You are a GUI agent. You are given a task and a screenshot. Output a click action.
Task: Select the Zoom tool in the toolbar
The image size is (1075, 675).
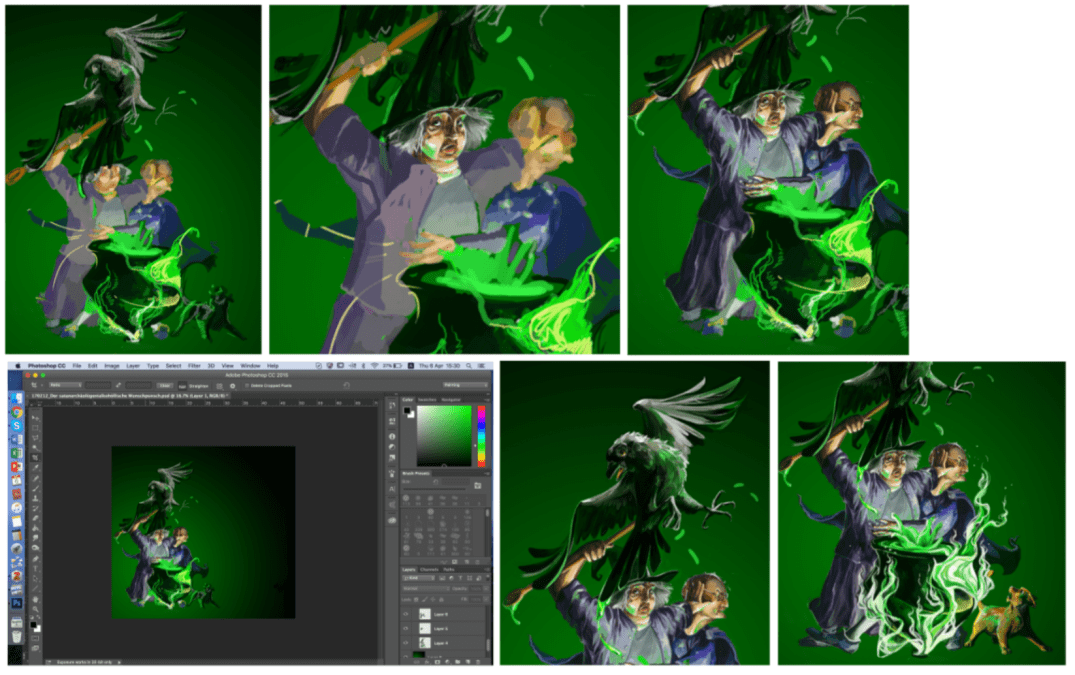point(35,609)
